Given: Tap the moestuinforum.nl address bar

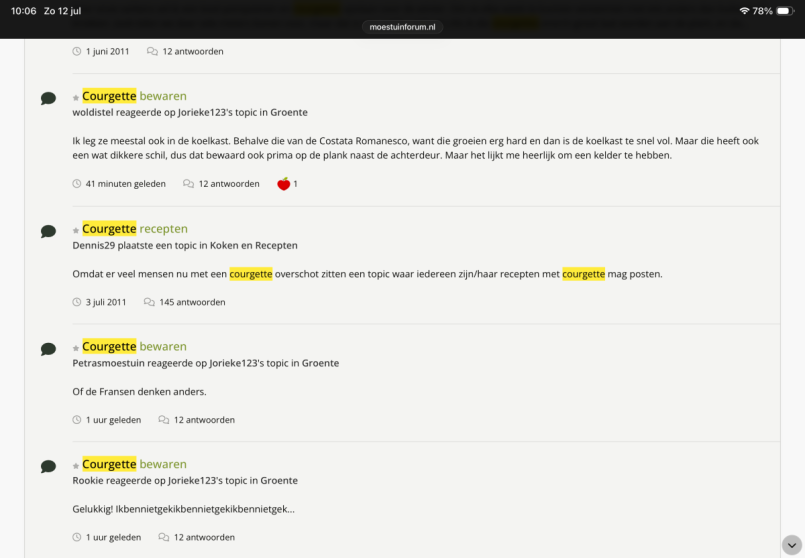Looking at the screenshot, I should click(402, 27).
